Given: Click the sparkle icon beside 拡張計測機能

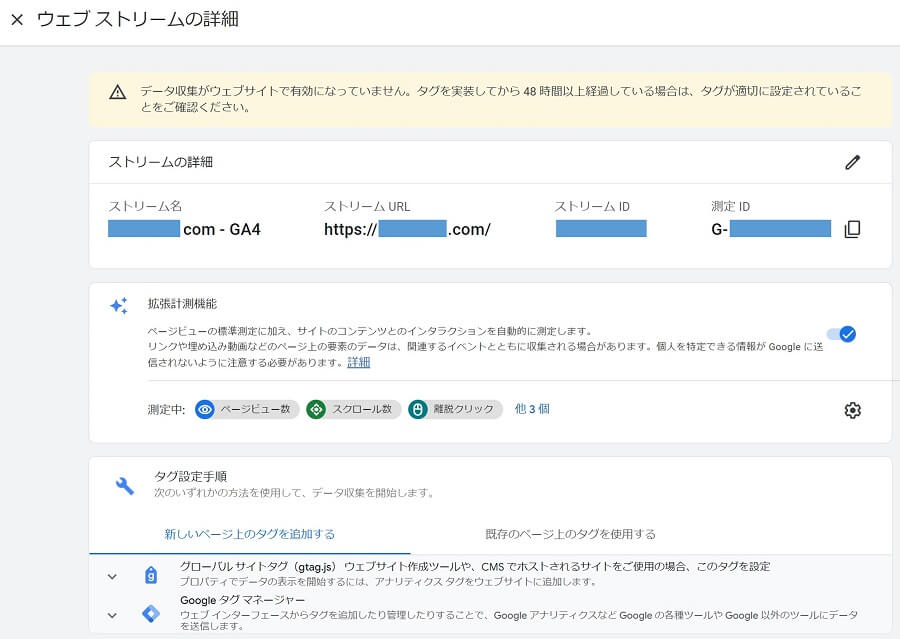Looking at the screenshot, I should [x=119, y=305].
